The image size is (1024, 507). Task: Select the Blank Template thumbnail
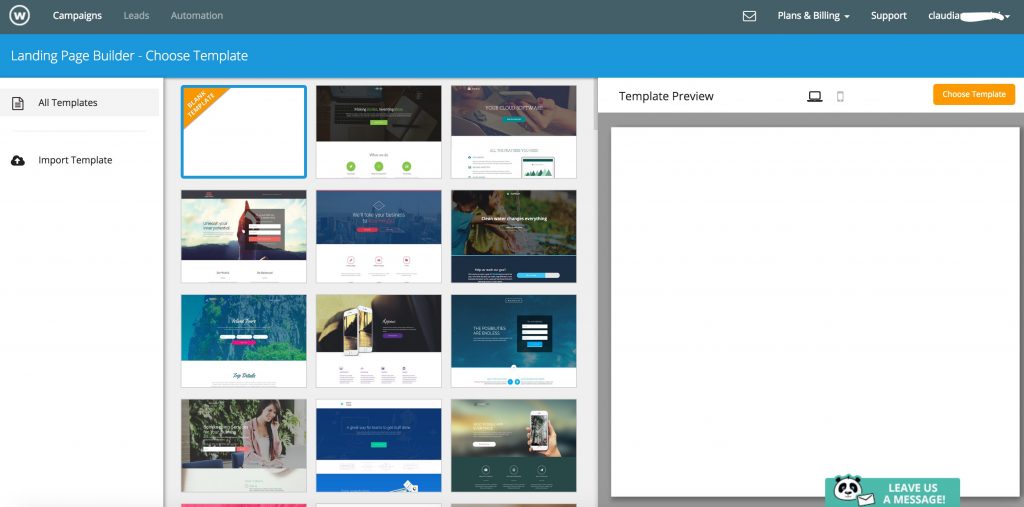(243, 131)
